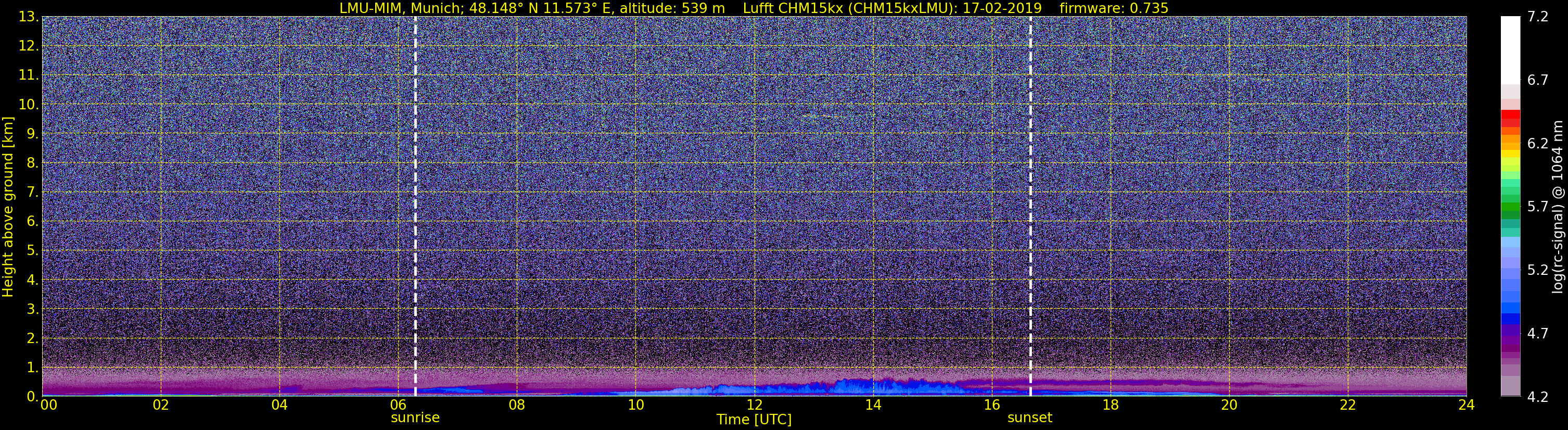Click the time axis tick label 02

point(161,405)
